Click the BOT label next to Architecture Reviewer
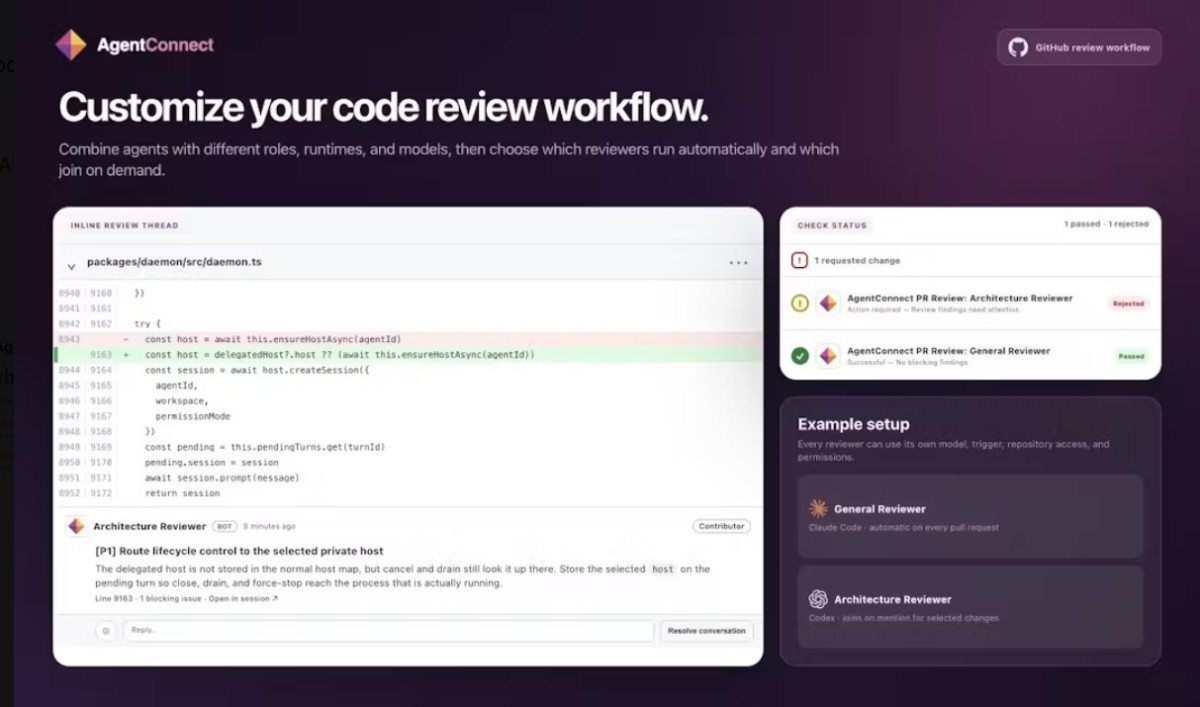Image resolution: width=1200 pixels, height=707 pixels. 223,526
